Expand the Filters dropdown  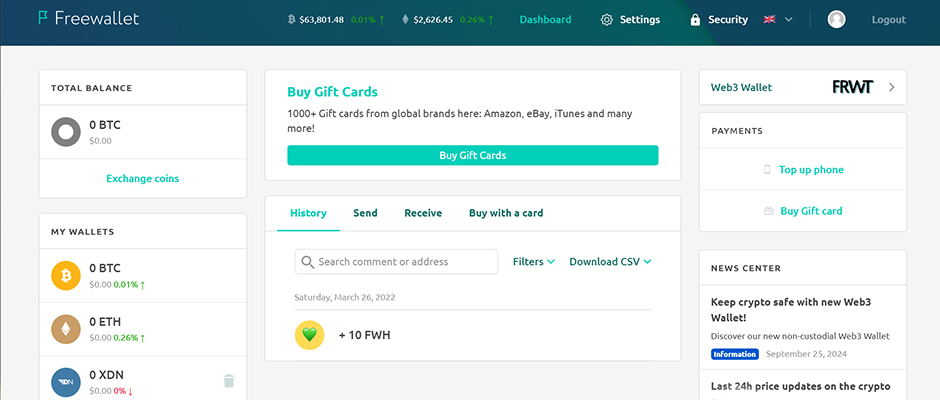[534, 262]
